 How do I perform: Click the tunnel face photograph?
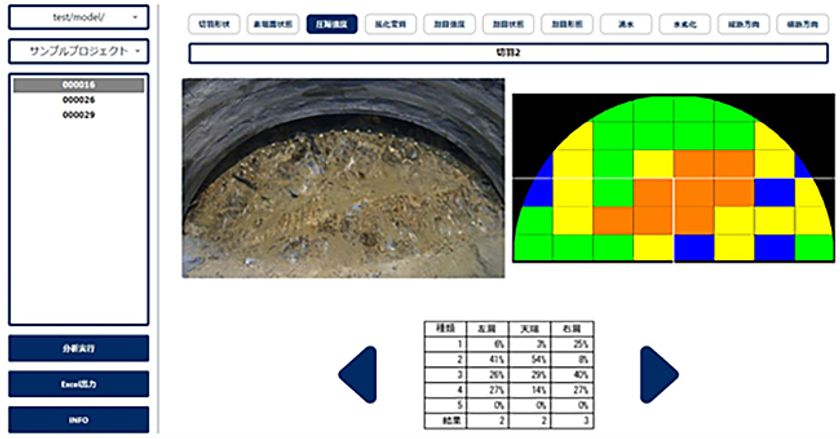343,178
